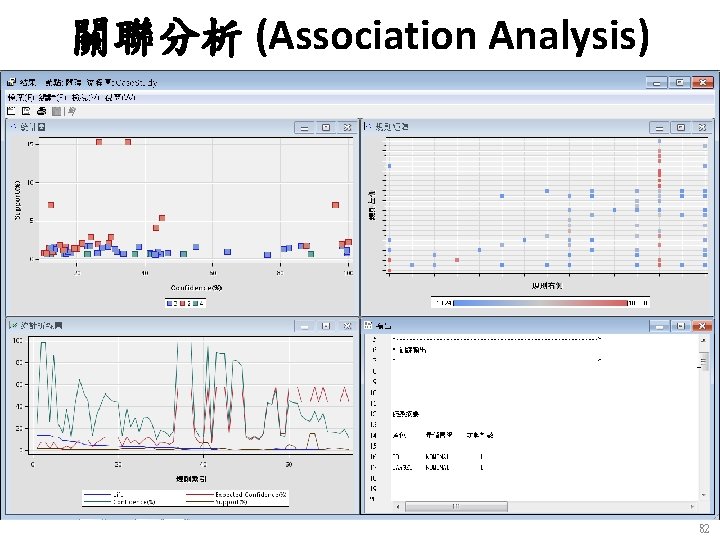Close the main results window

click(x=703, y=83)
